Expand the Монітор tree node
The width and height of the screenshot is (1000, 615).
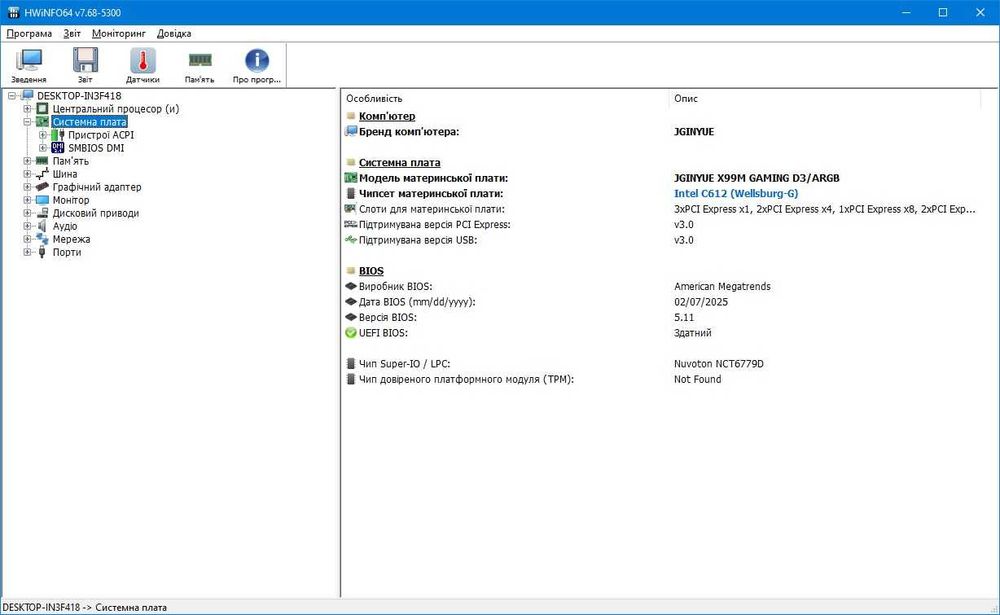click(x=27, y=200)
